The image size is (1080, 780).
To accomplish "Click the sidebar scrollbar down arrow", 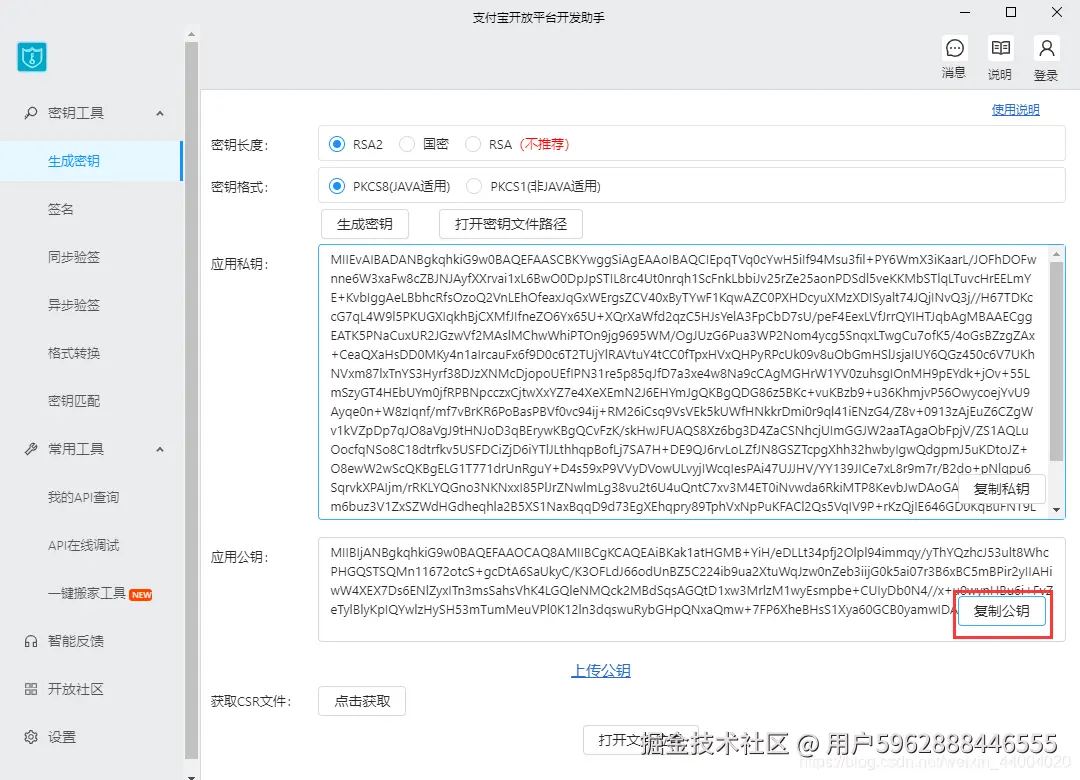I will coord(191,776).
